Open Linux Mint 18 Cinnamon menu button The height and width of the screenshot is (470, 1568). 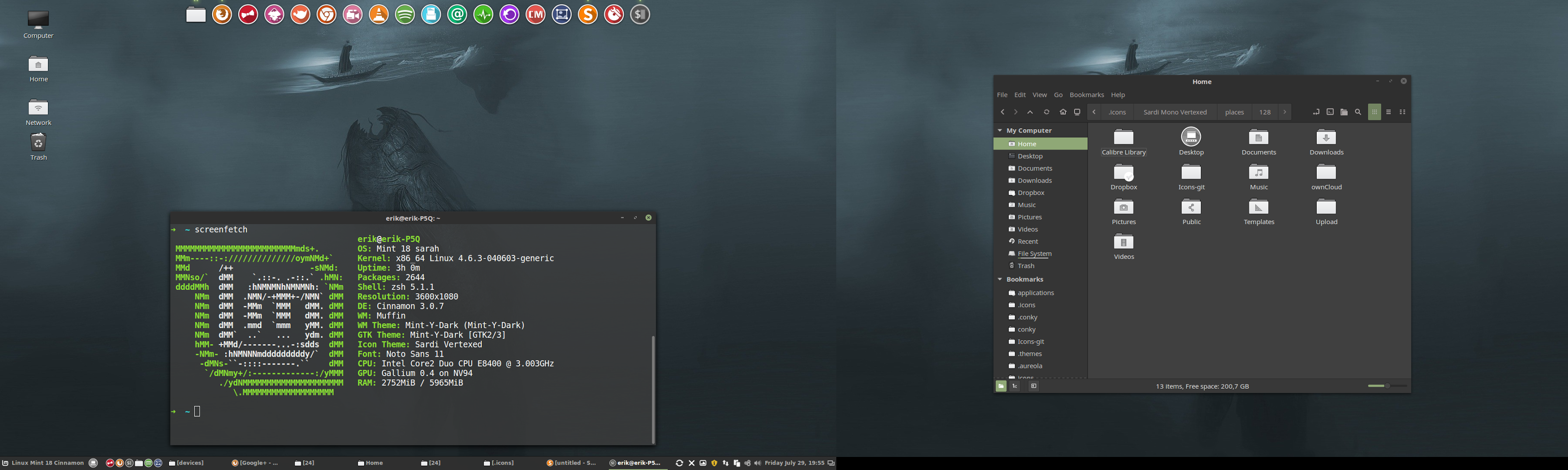coord(43,463)
